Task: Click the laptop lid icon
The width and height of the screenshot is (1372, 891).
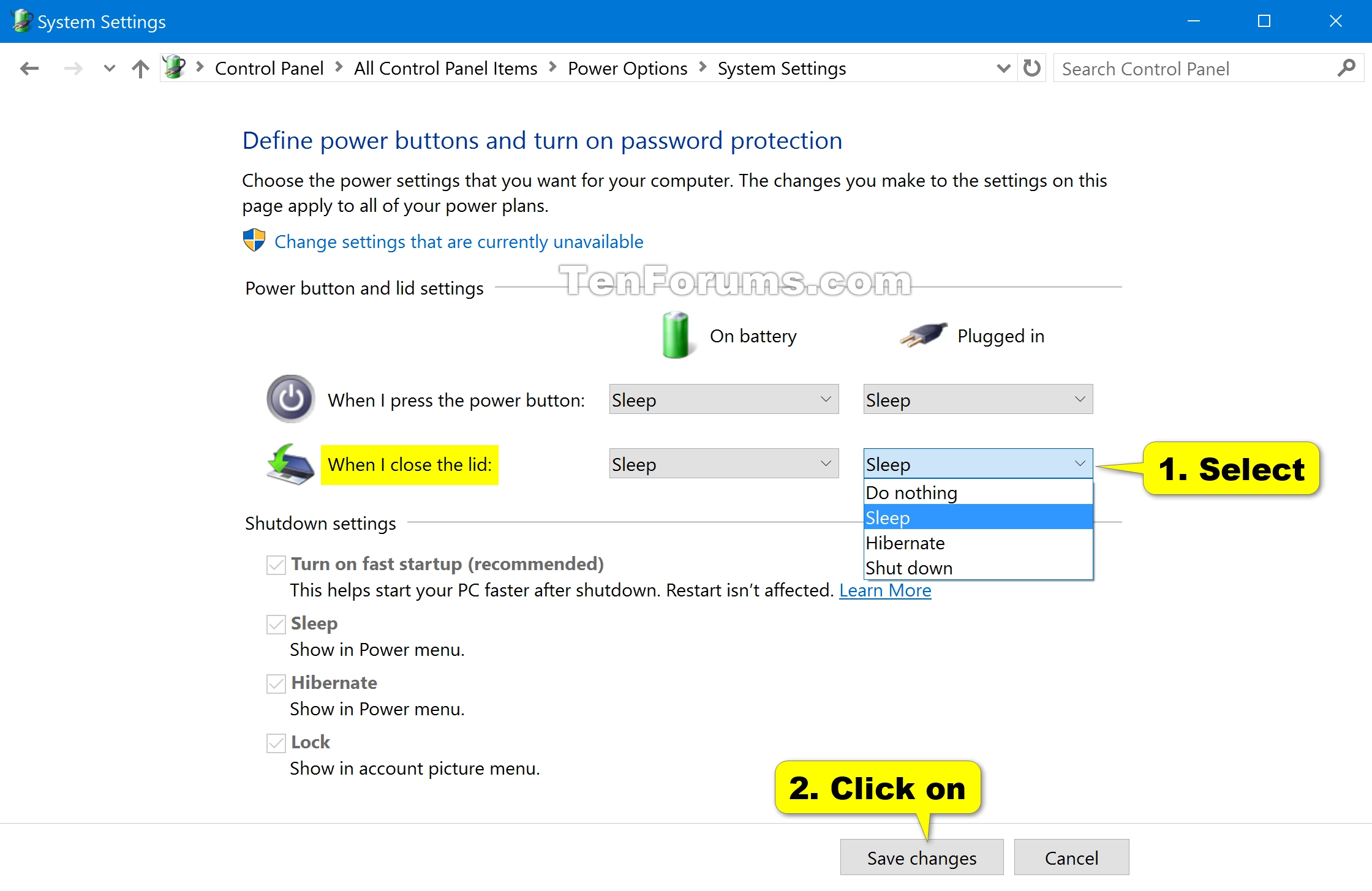Action: point(290,464)
